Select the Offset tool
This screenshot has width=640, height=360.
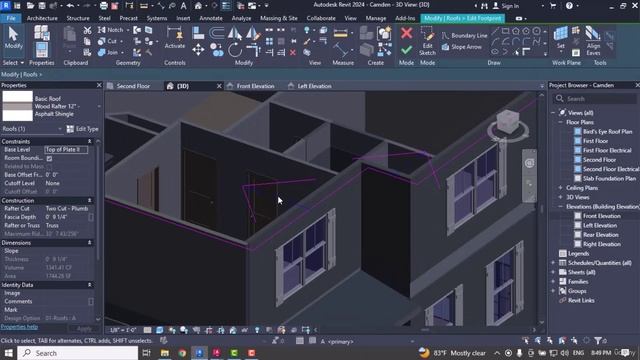tap(216, 32)
